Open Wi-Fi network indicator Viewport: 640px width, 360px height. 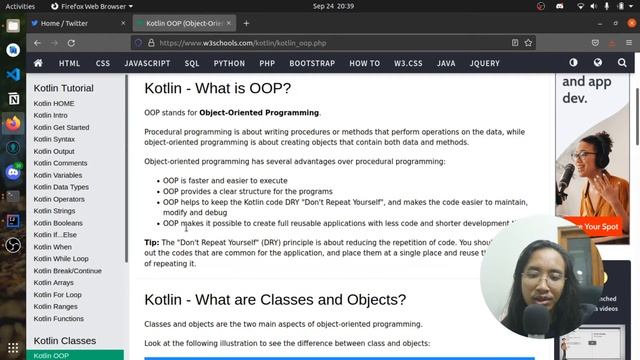point(580,6)
